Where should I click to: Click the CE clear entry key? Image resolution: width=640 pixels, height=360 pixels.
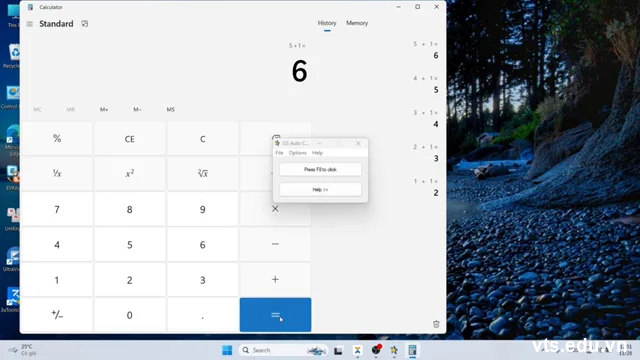pyautogui.click(x=129, y=139)
